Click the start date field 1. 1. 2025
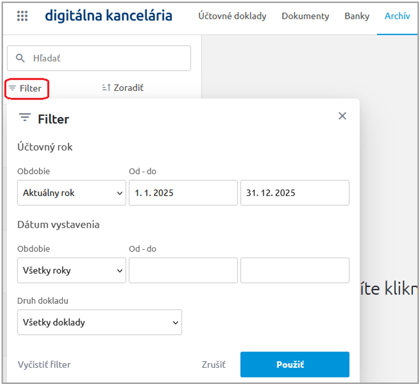Screen dimensions: 420x384 point(183,193)
